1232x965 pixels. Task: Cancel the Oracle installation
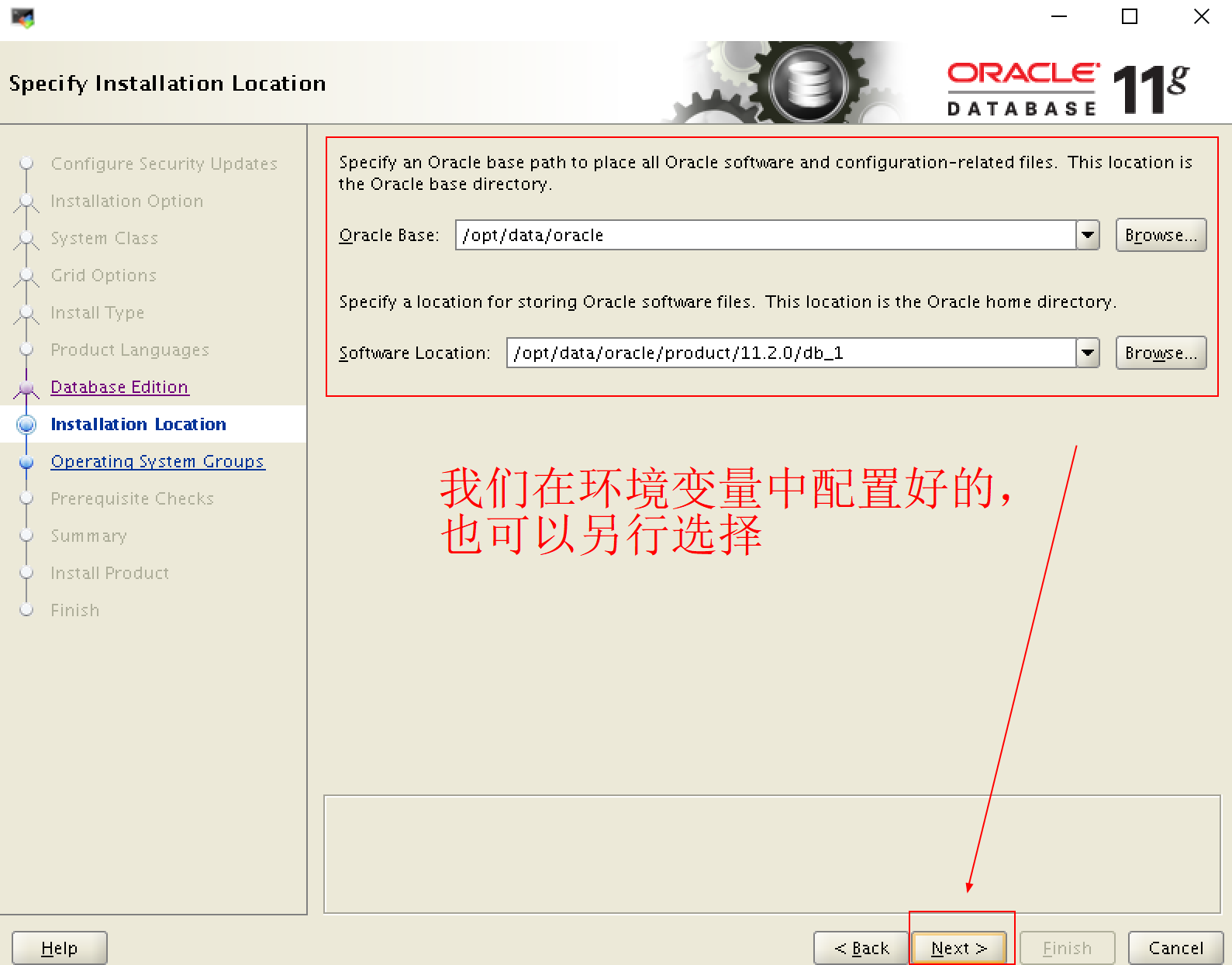coord(1175,948)
